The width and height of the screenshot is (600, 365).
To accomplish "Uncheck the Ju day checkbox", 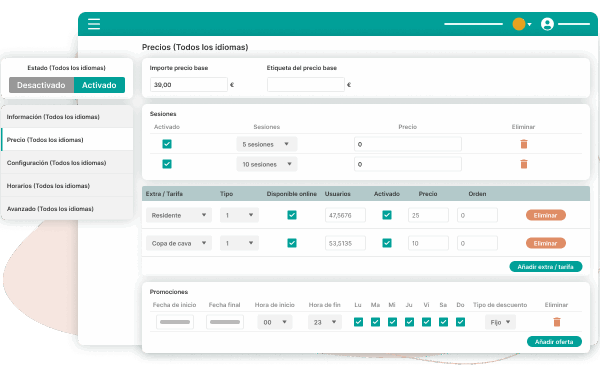I will tap(409, 322).
